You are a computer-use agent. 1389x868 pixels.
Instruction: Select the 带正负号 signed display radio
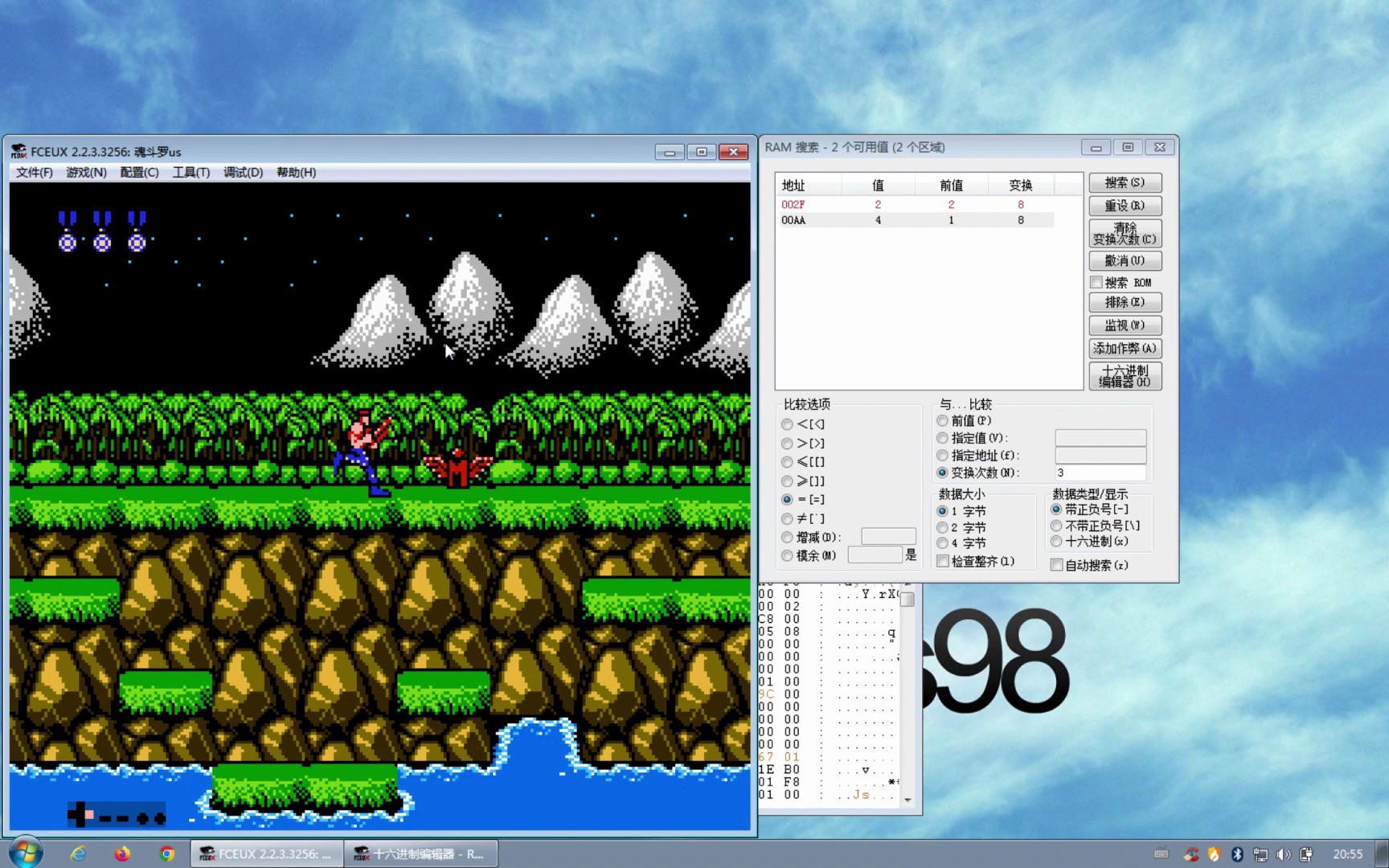[x=1056, y=510]
